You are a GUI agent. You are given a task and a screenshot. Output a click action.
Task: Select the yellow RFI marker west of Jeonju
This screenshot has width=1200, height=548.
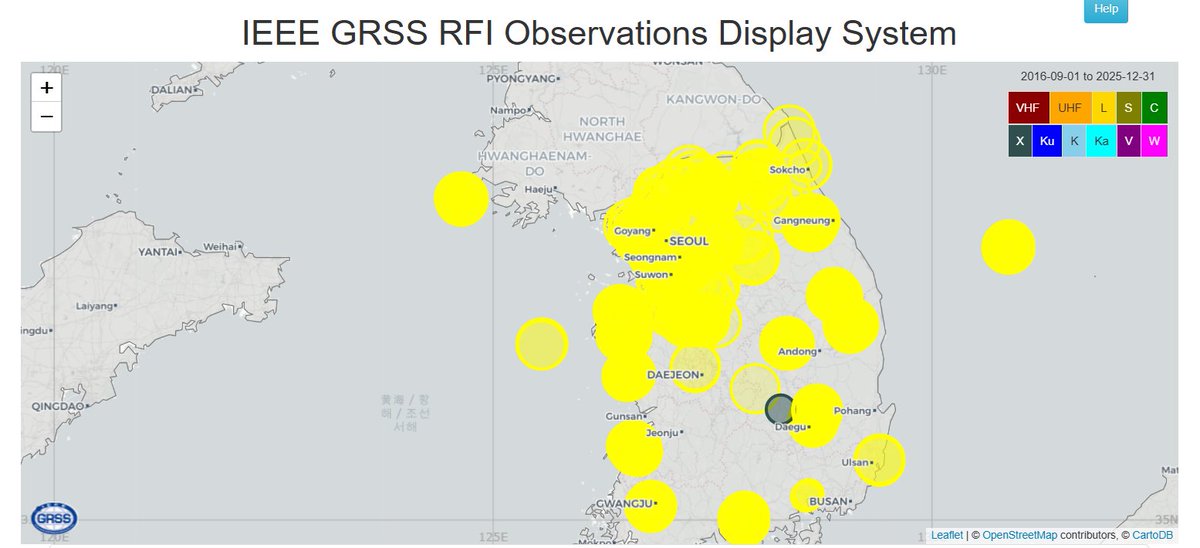pyautogui.click(x=634, y=449)
